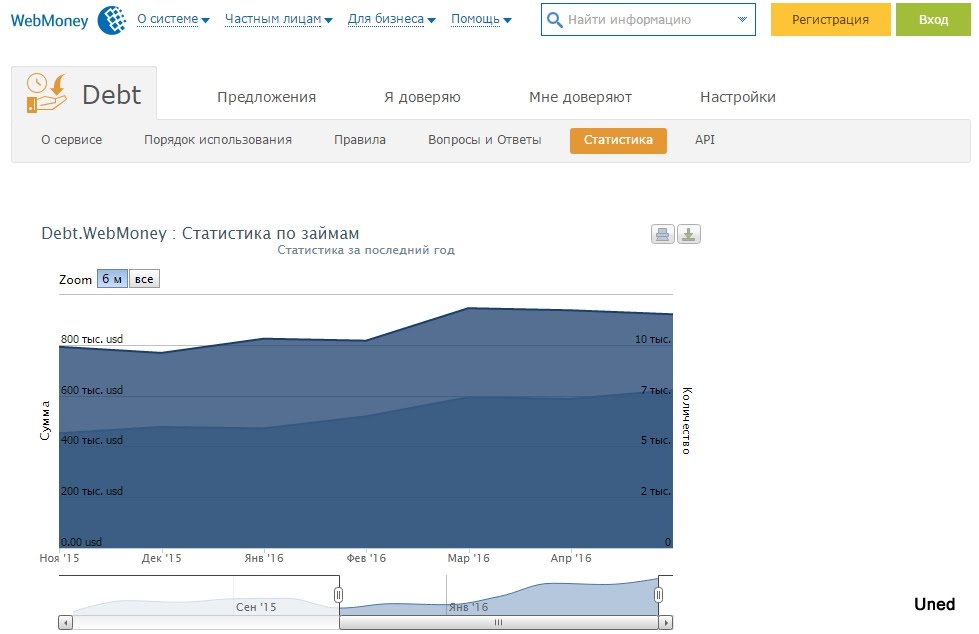
Task: Click the WebMoney logo text
Action: [x=49, y=21]
